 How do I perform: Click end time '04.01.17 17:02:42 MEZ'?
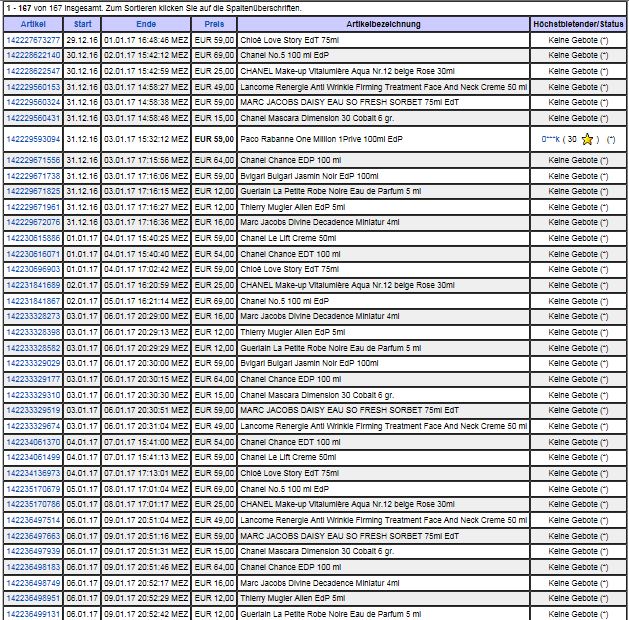click(x=146, y=269)
